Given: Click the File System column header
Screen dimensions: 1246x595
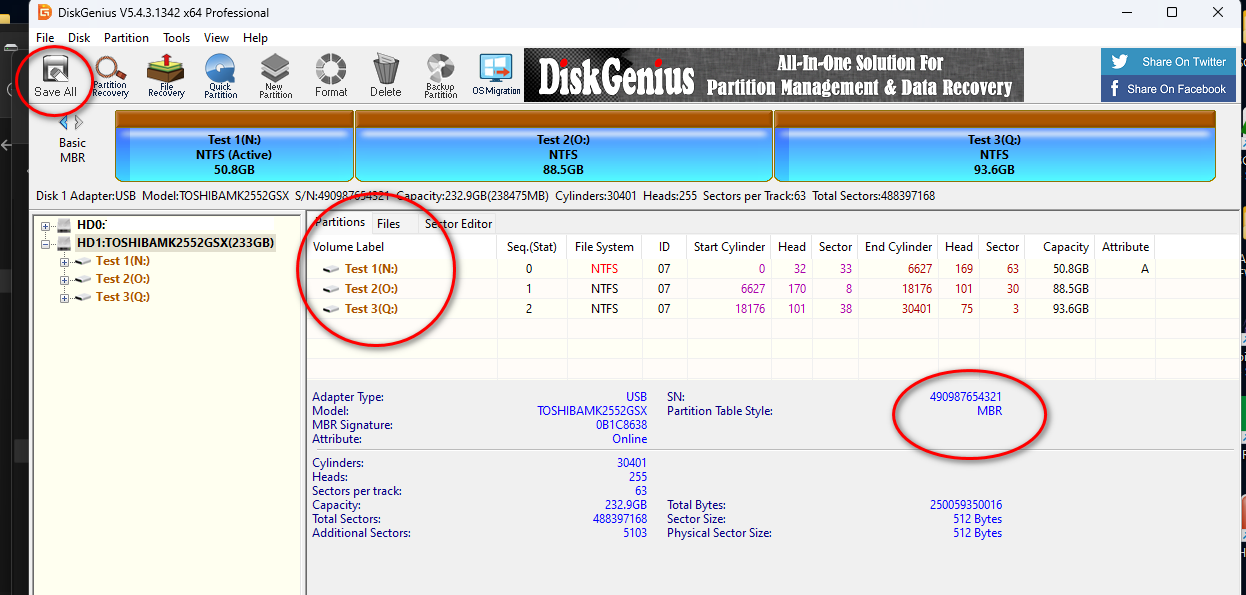Looking at the screenshot, I should pyautogui.click(x=604, y=247).
